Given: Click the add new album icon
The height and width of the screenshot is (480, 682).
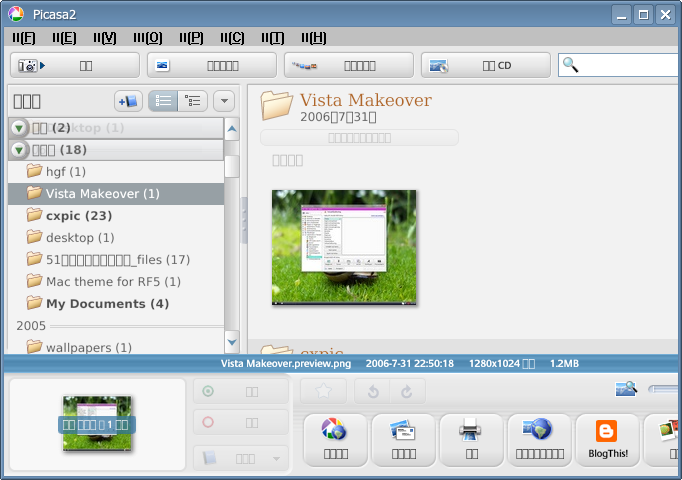Looking at the screenshot, I should click(x=128, y=101).
